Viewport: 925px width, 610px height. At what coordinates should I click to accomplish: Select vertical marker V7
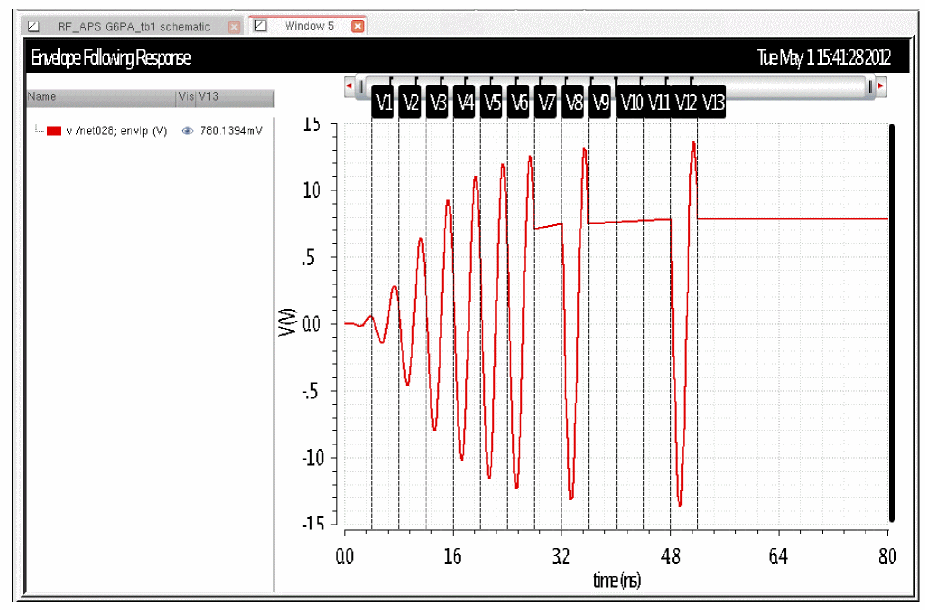click(546, 103)
